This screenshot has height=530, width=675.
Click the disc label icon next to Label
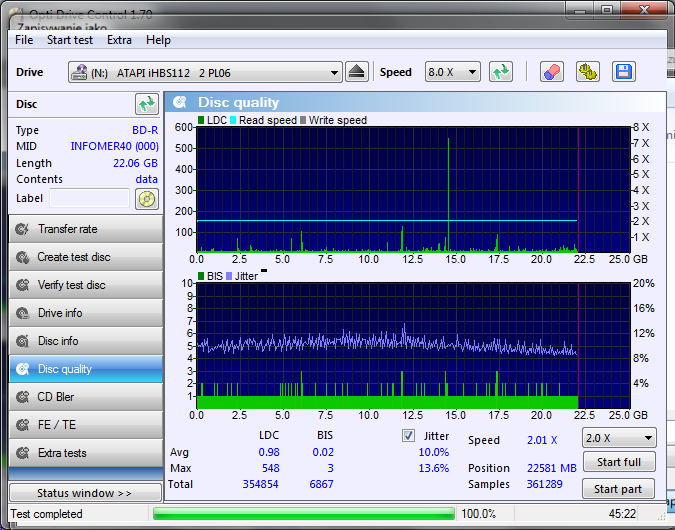(x=147, y=199)
